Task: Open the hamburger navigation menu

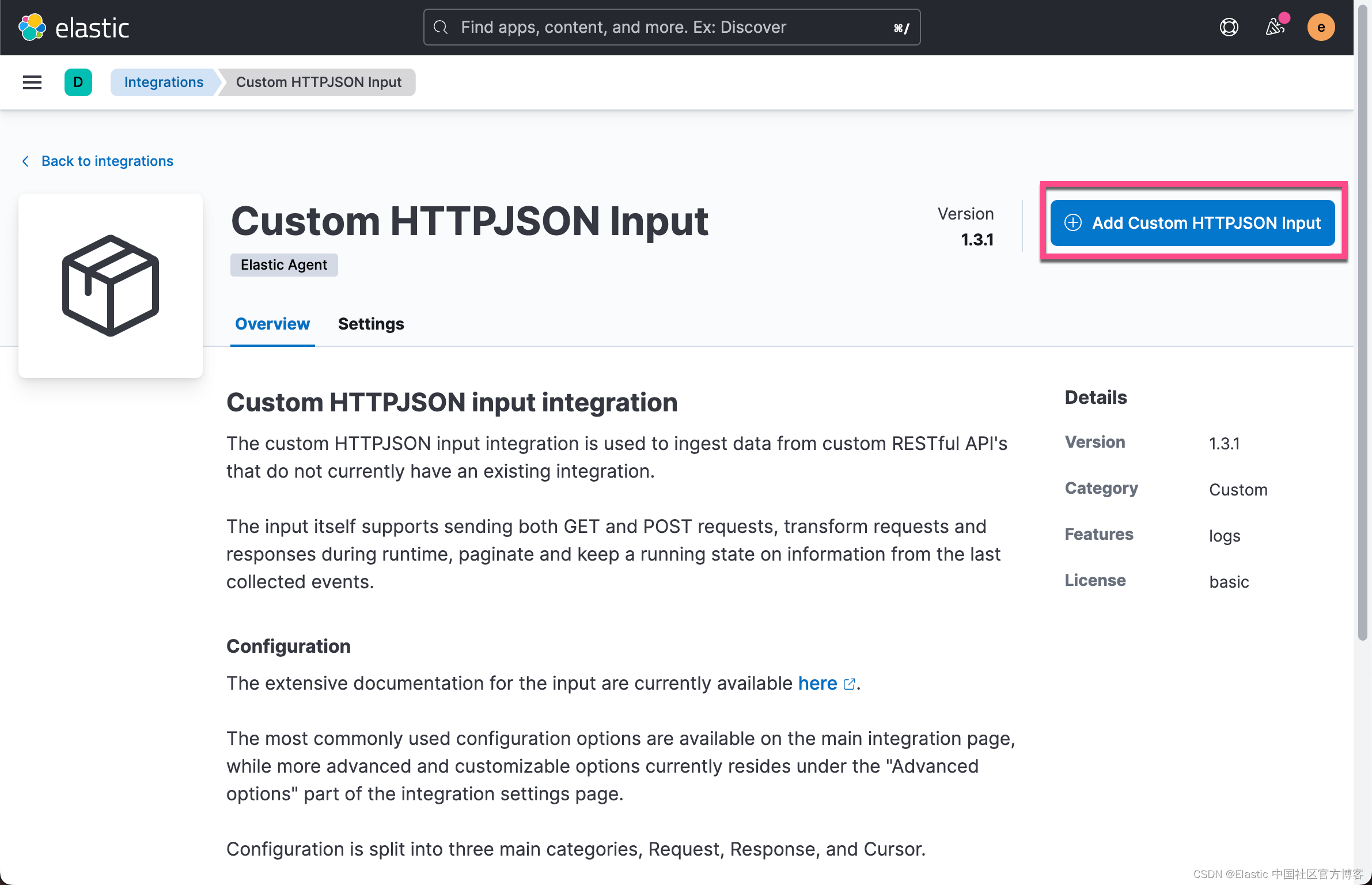Action: [32, 82]
